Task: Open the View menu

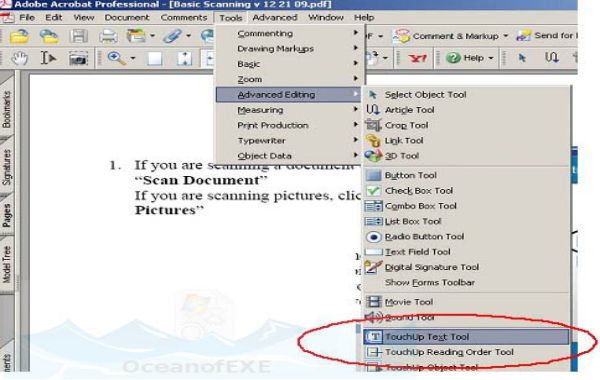Action: [83, 18]
